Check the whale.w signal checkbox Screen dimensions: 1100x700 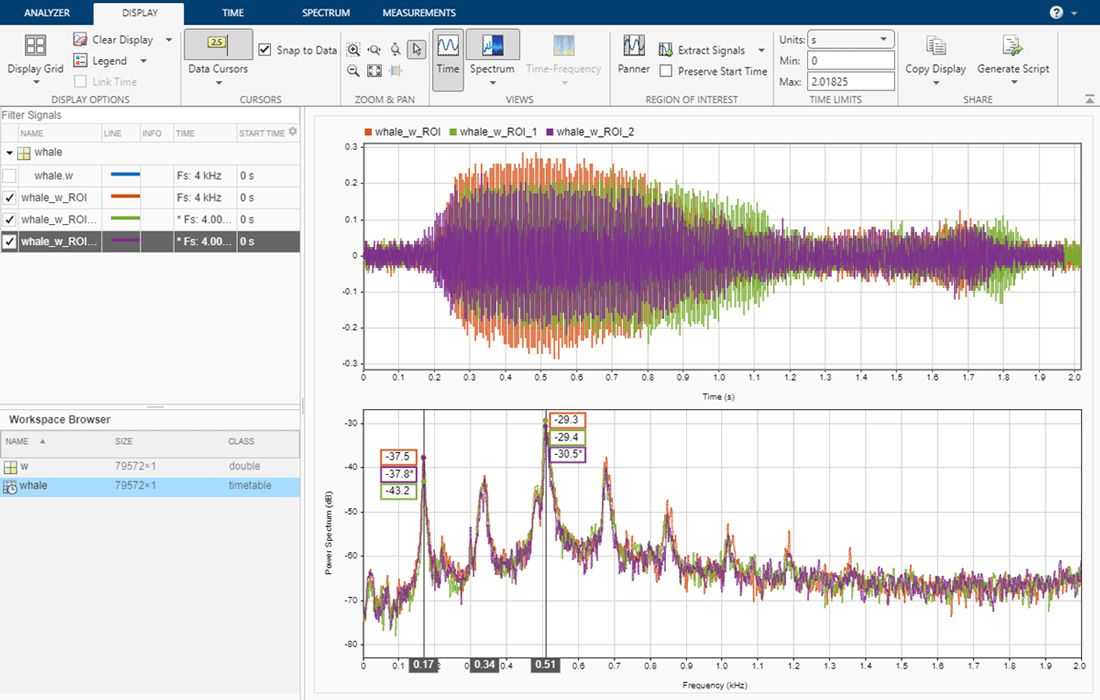pos(9,175)
